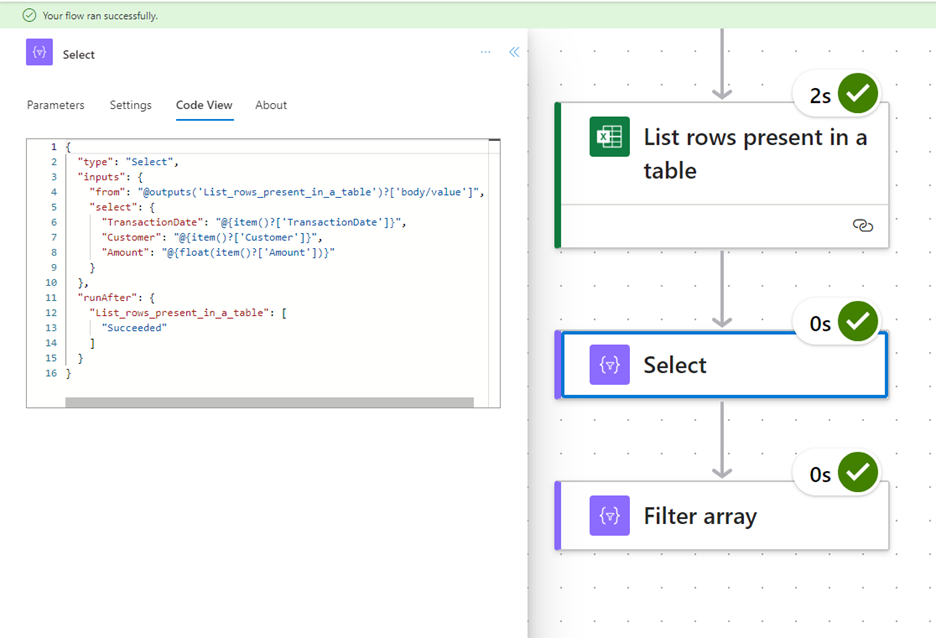The width and height of the screenshot is (936, 638).
Task: Click the green checkmark on Filter array
Action: (x=856, y=472)
